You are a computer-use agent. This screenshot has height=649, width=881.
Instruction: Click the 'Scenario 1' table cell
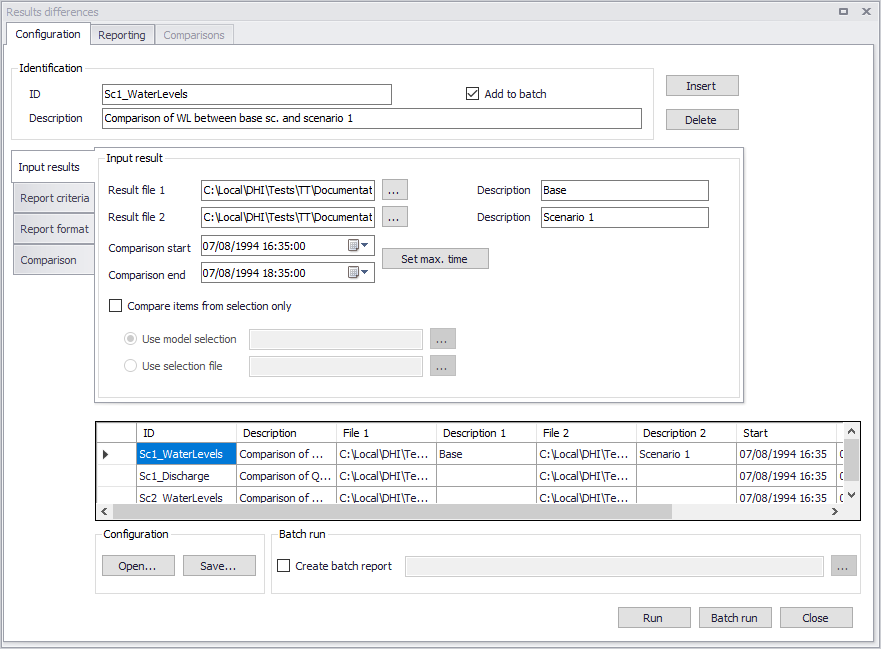[686, 454]
